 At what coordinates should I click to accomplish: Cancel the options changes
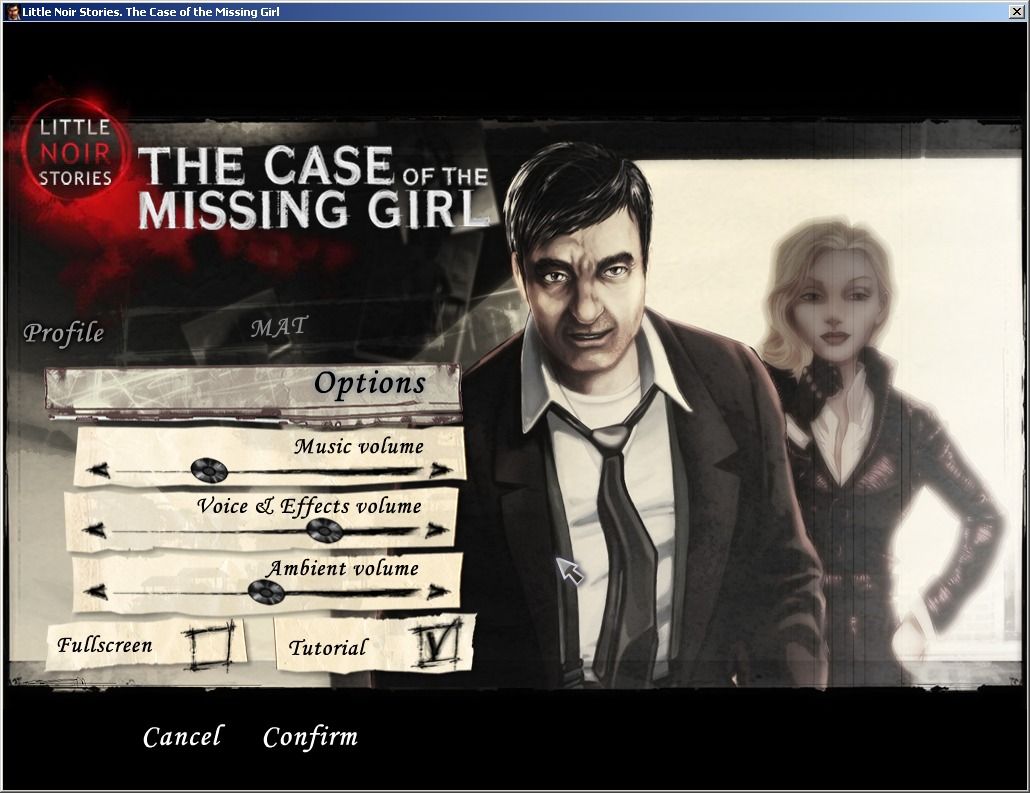click(x=182, y=736)
